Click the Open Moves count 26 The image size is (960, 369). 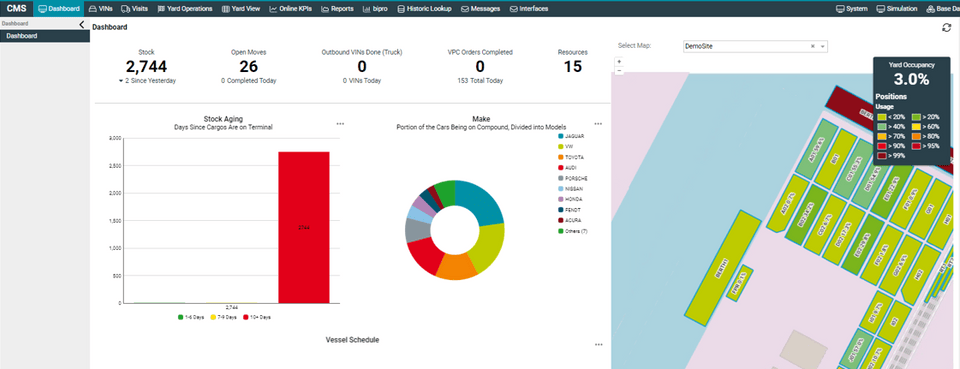[x=249, y=67]
